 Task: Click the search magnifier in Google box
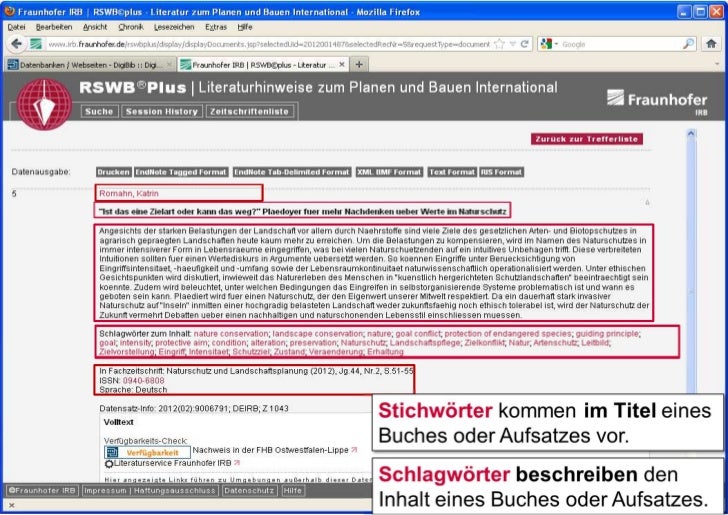pyautogui.click(x=688, y=44)
